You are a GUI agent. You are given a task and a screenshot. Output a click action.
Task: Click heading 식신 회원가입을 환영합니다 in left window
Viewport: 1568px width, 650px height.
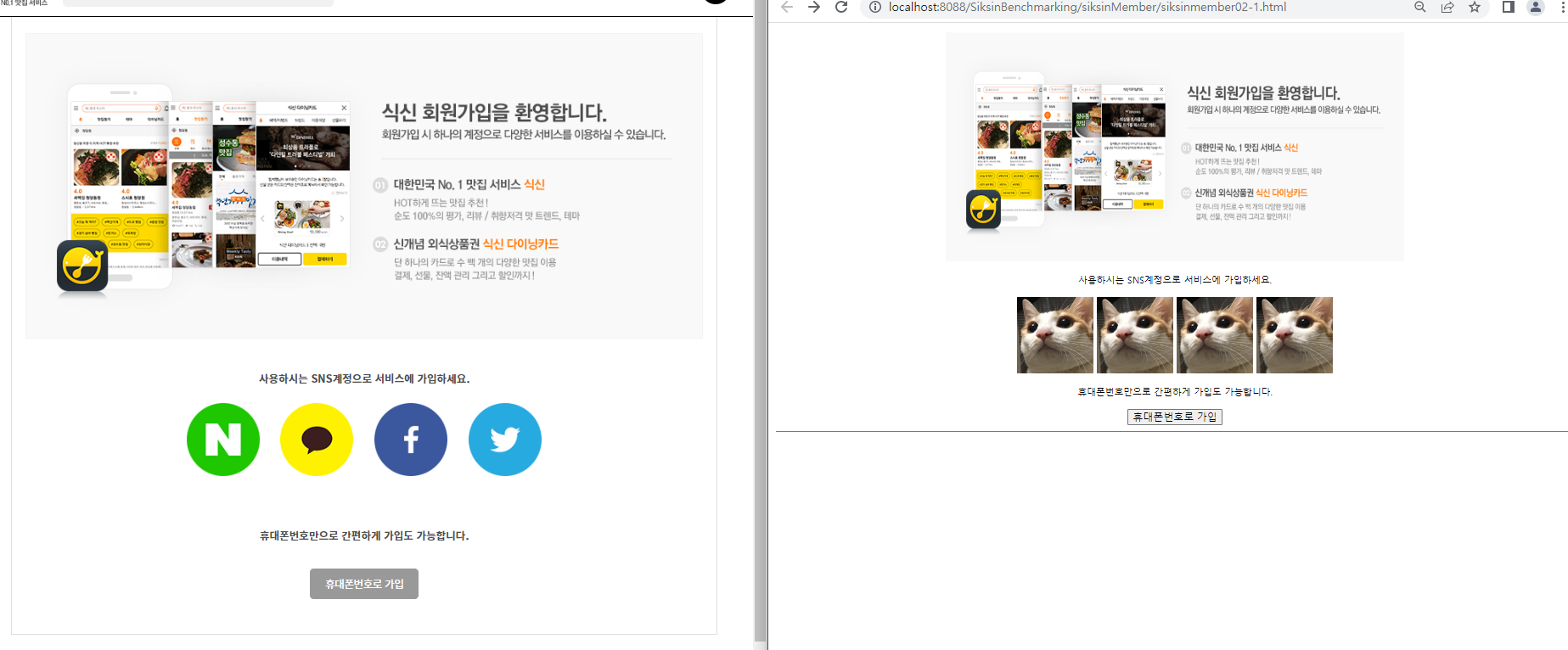pyautogui.click(x=494, y=112)
